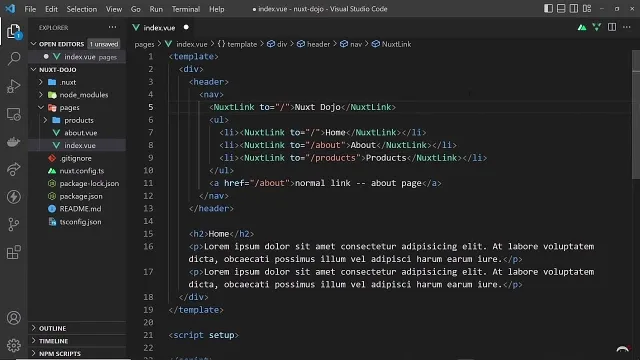Open the Live Share arrow icon

tap(13, 169)
